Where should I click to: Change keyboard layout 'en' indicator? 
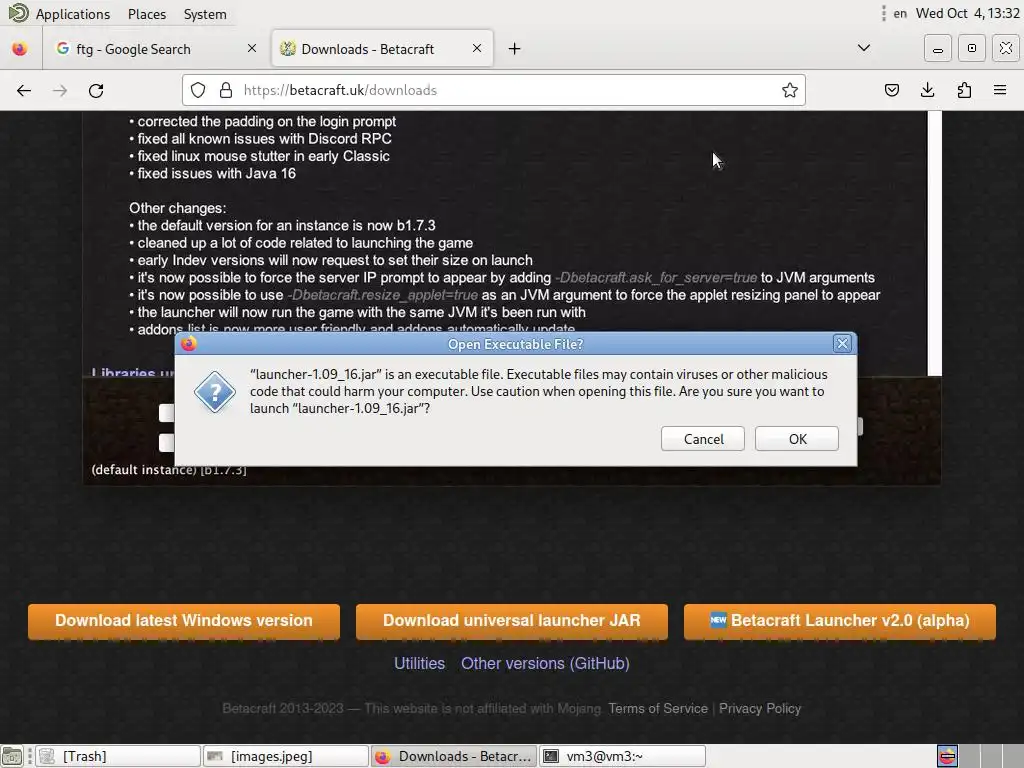pos(900,13)
